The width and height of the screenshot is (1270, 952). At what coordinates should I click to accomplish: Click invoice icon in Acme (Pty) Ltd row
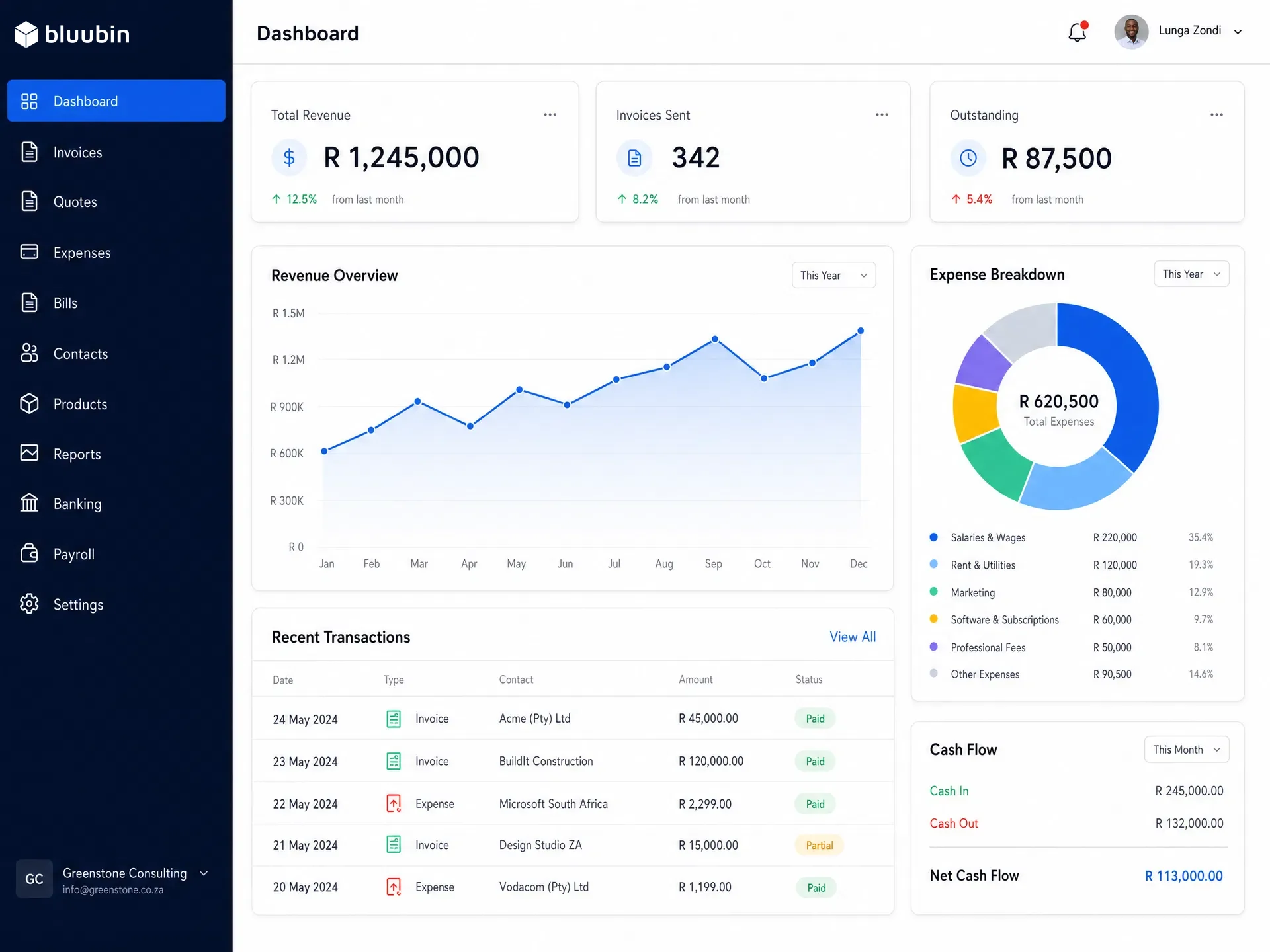[394, 719]
